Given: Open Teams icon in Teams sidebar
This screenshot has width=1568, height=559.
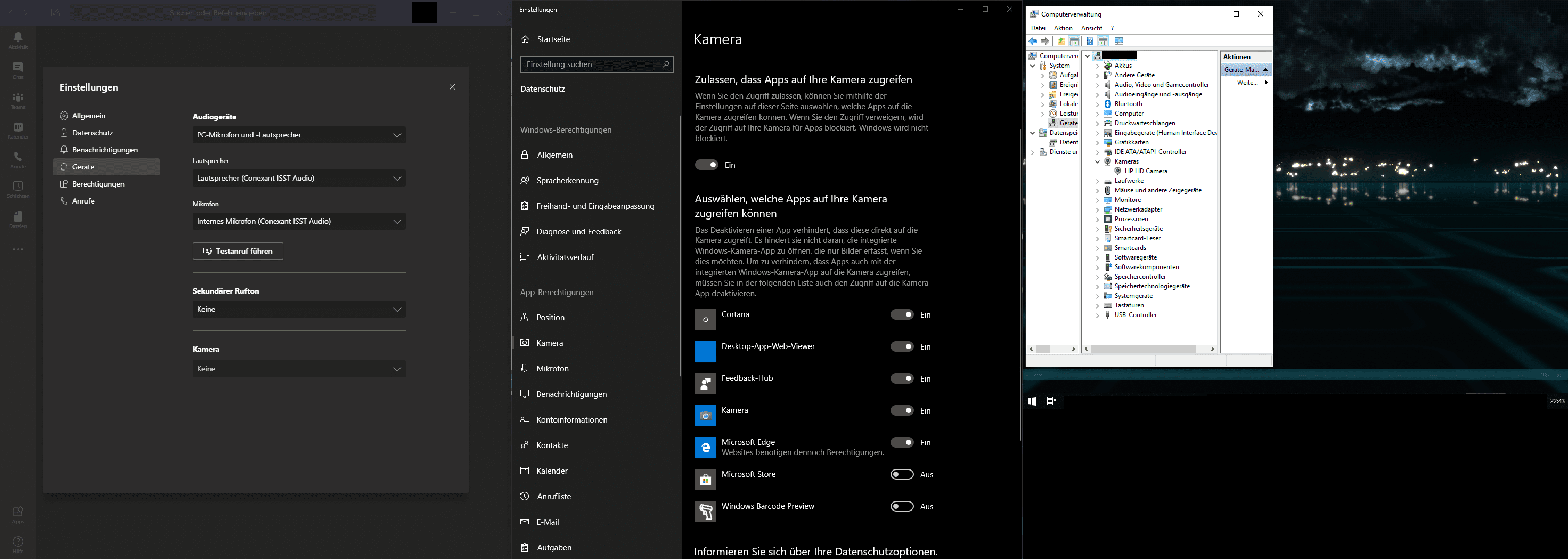Looking at the screenshot, I should [x=18, y=101].
